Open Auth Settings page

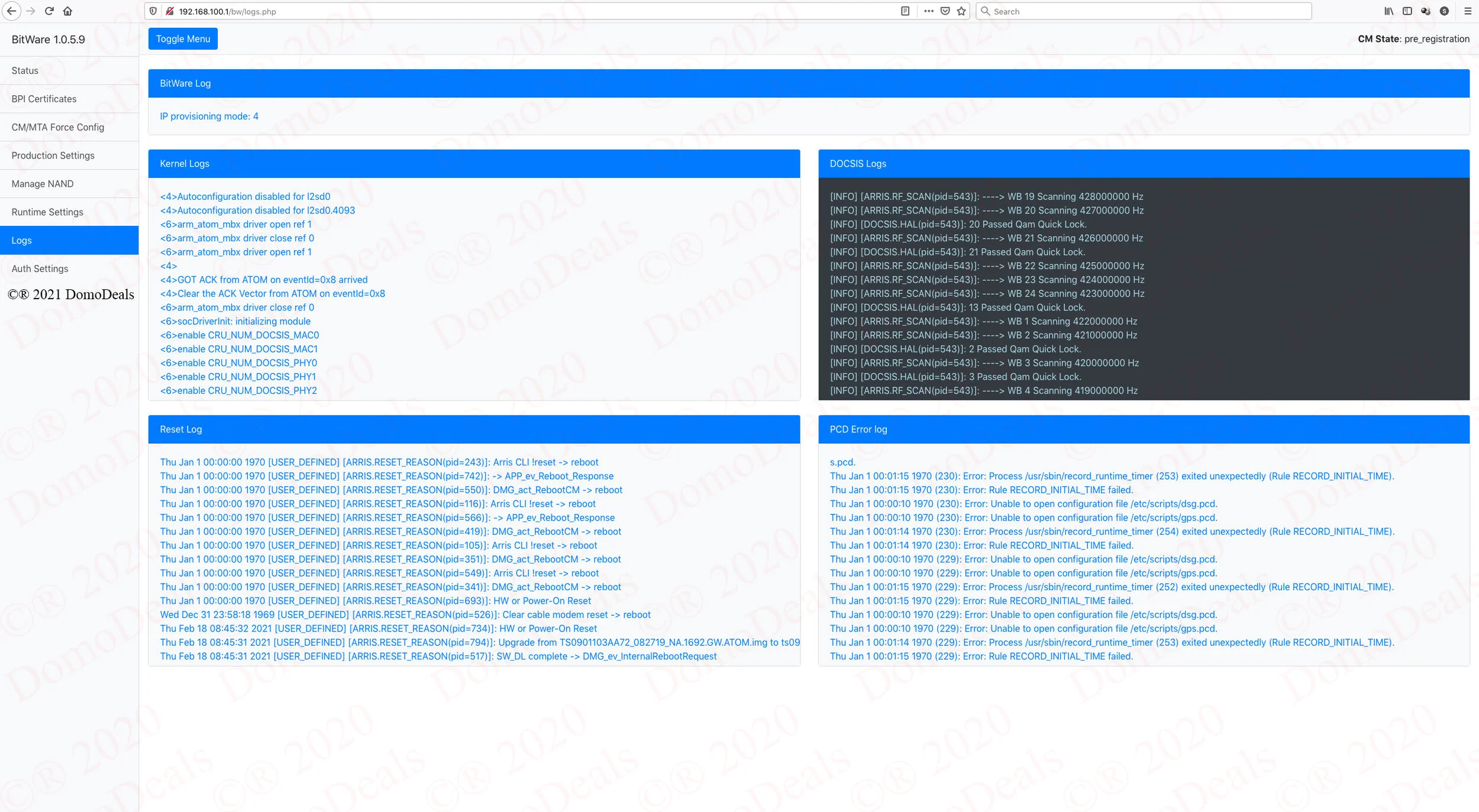(69, 268)
